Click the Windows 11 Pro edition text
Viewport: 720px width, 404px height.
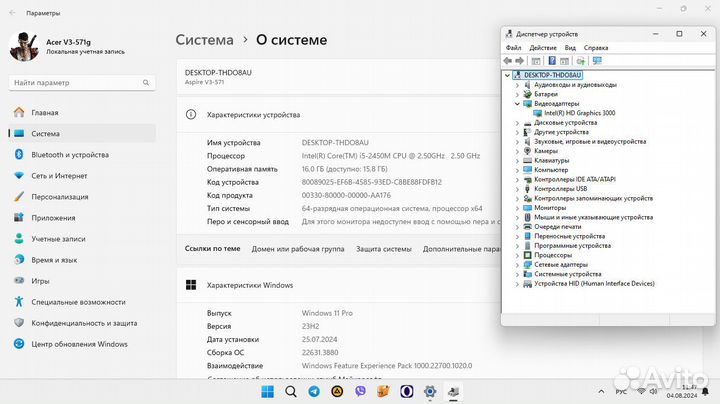[x=327, y=313]
